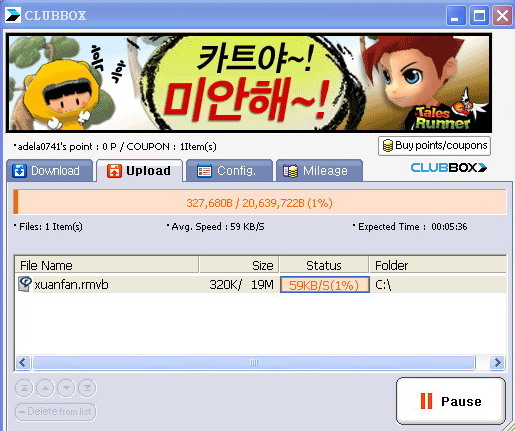
Task: Click the Status column header
Action: coord(324,265)
